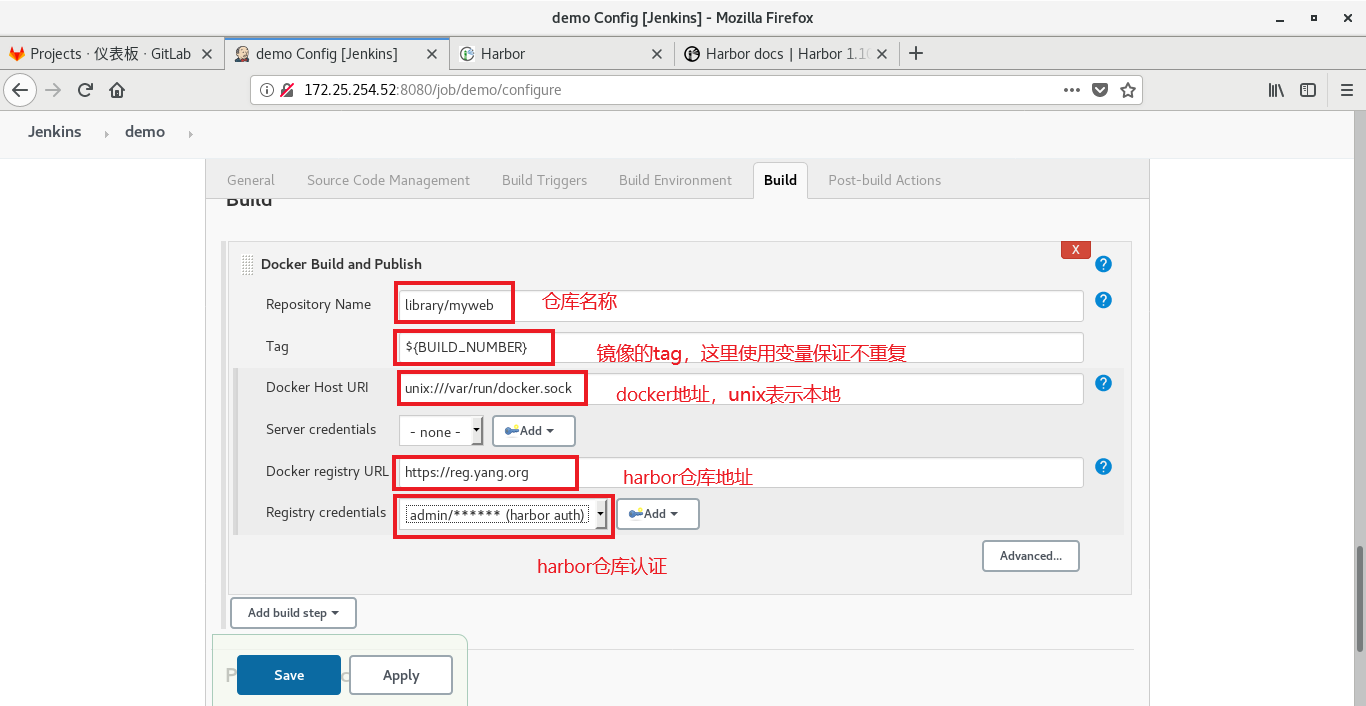
Task: Open Registry credentials dropdown
Action: pos(504,514)
